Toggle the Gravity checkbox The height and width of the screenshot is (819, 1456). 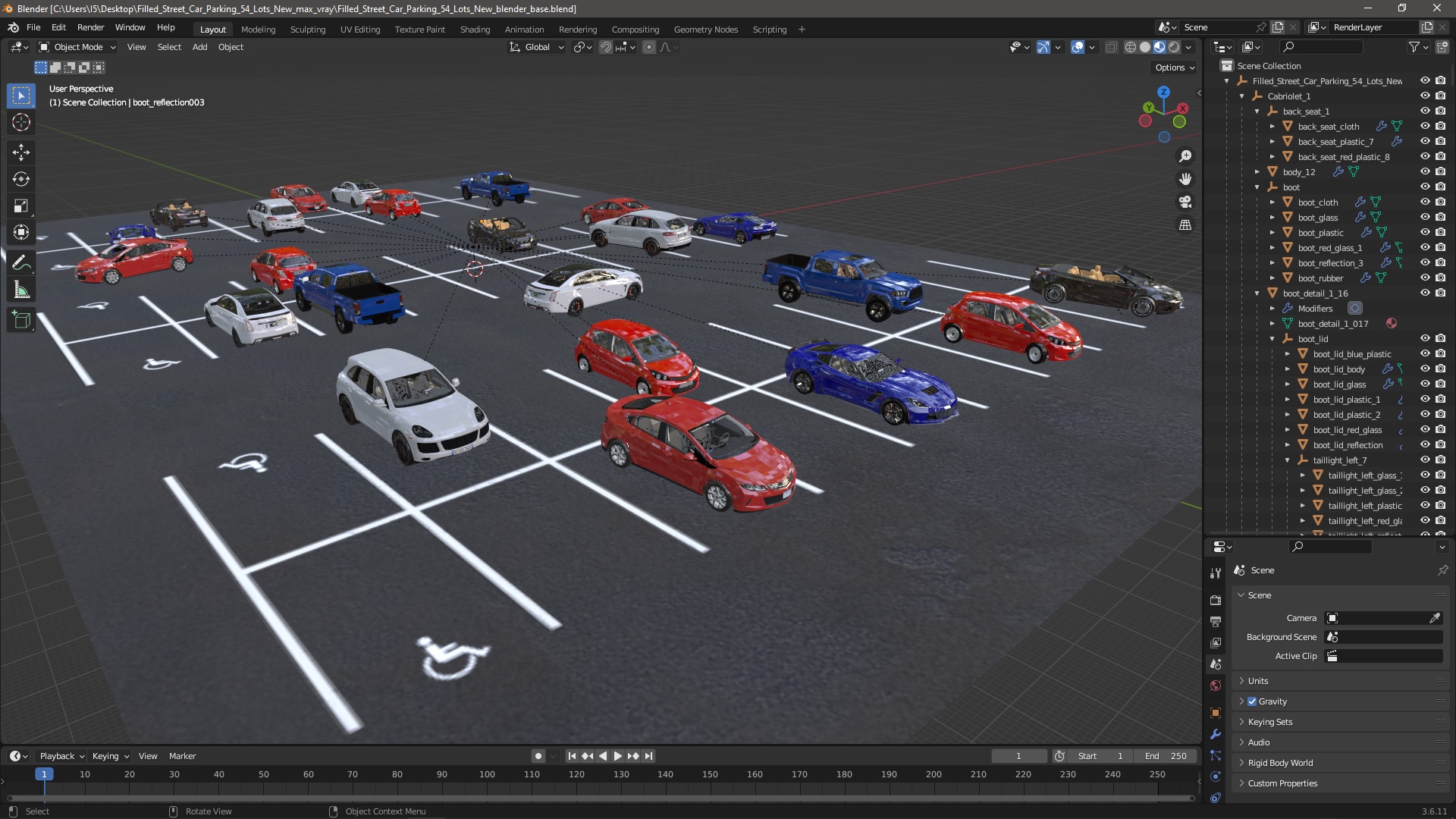click(1252, 701)
